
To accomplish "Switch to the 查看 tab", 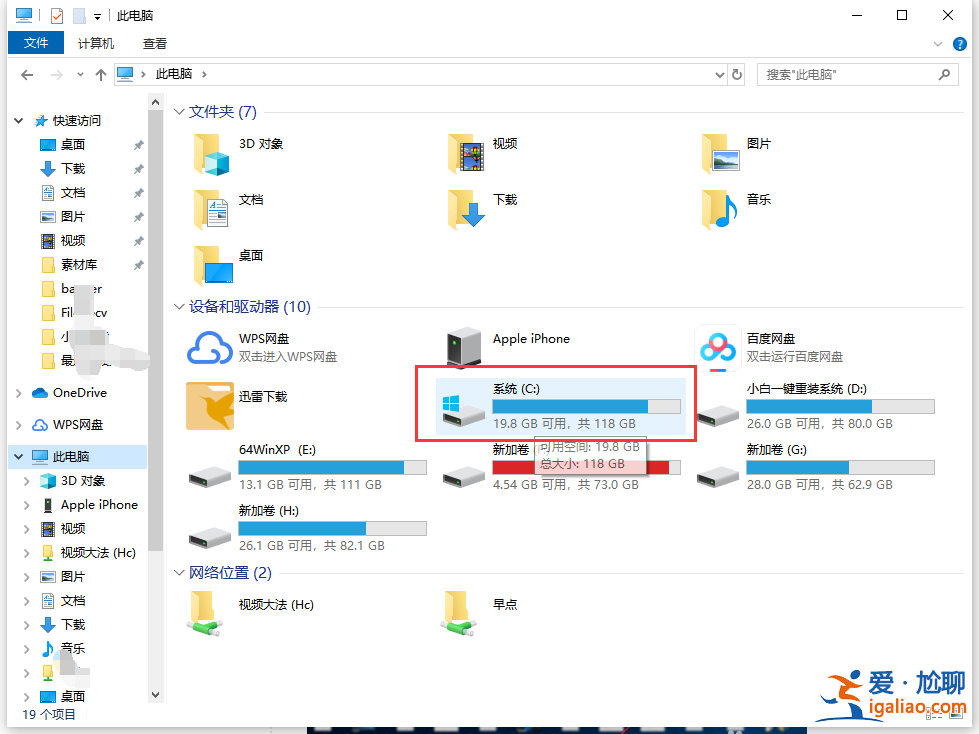I will point(154,43).
